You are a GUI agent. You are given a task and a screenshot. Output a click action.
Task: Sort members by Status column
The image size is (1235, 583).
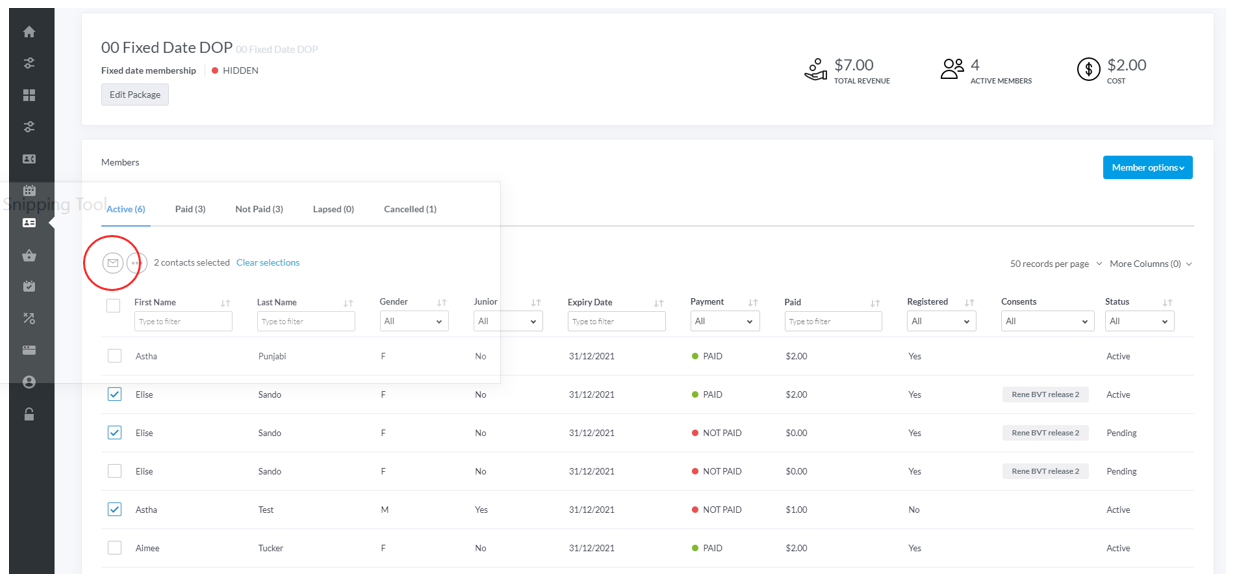(1168, 303)
